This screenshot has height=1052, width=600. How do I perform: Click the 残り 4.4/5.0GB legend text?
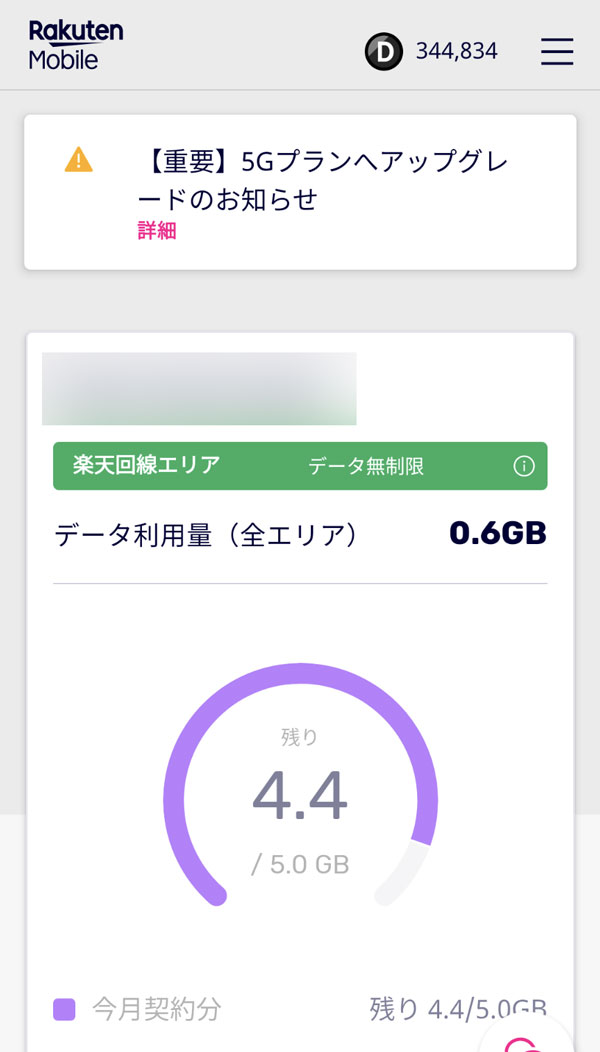458,1009
